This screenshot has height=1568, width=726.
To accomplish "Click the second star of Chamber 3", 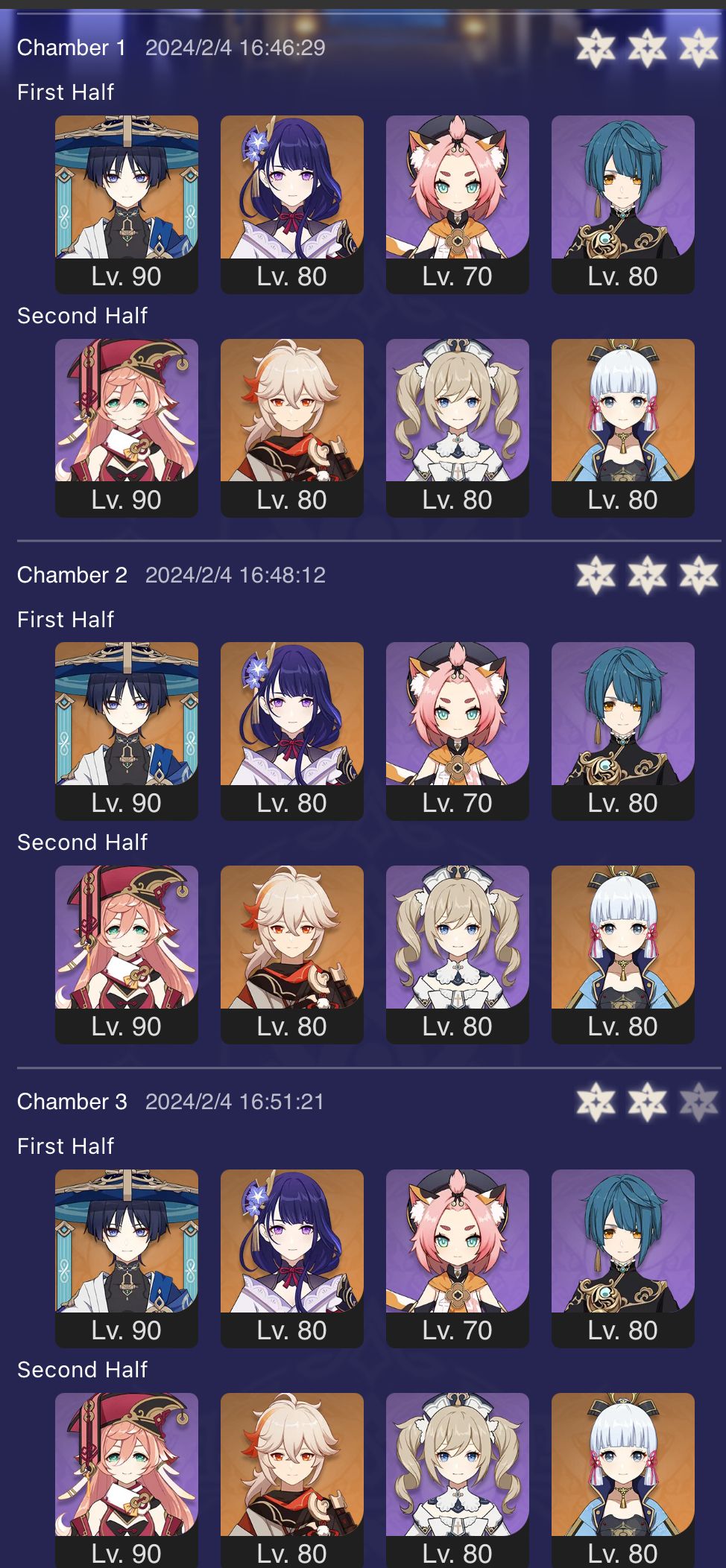I will coord(647,1102).
